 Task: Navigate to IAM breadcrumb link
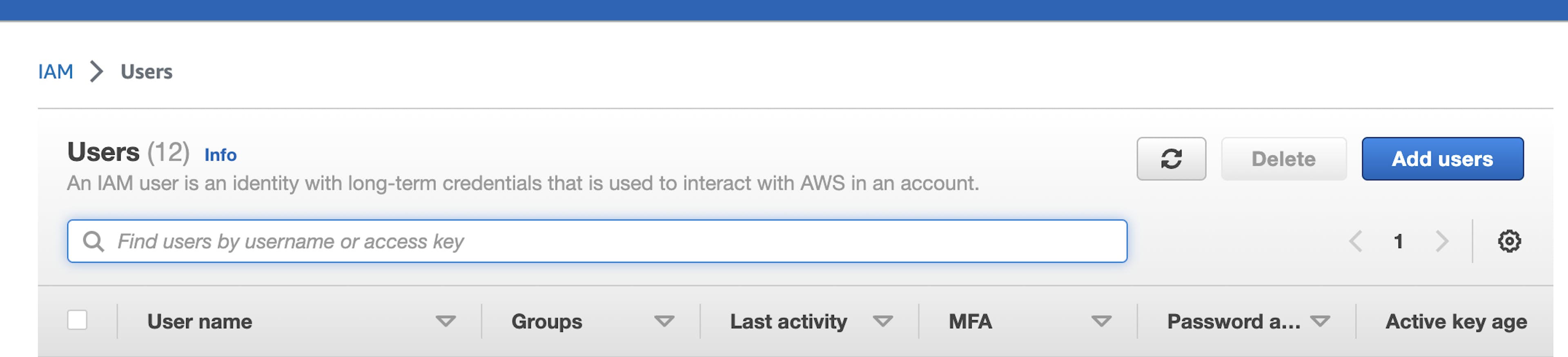[56, 71]
